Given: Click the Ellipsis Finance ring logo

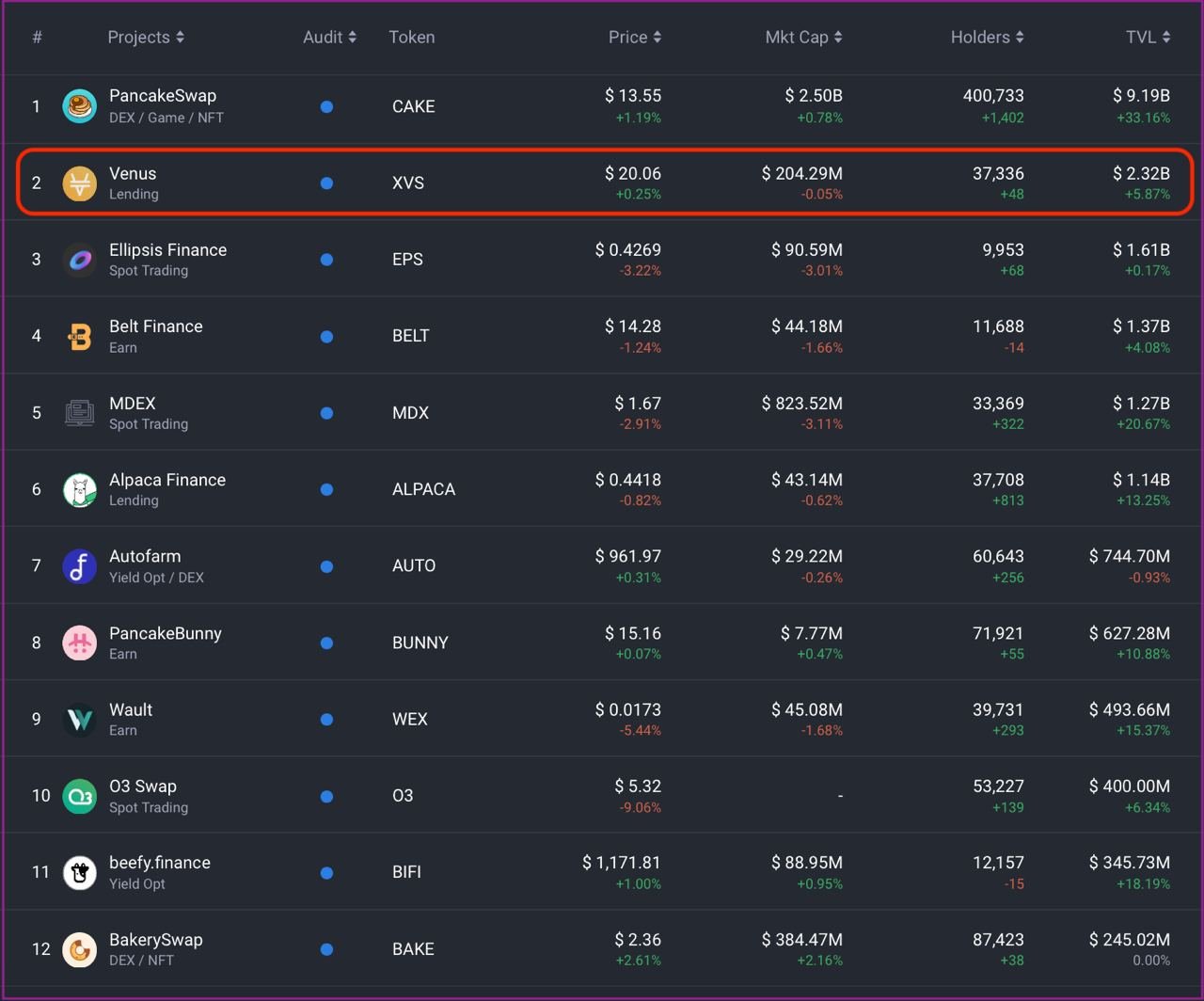Looking at the screenshot, I should (79, 260).
